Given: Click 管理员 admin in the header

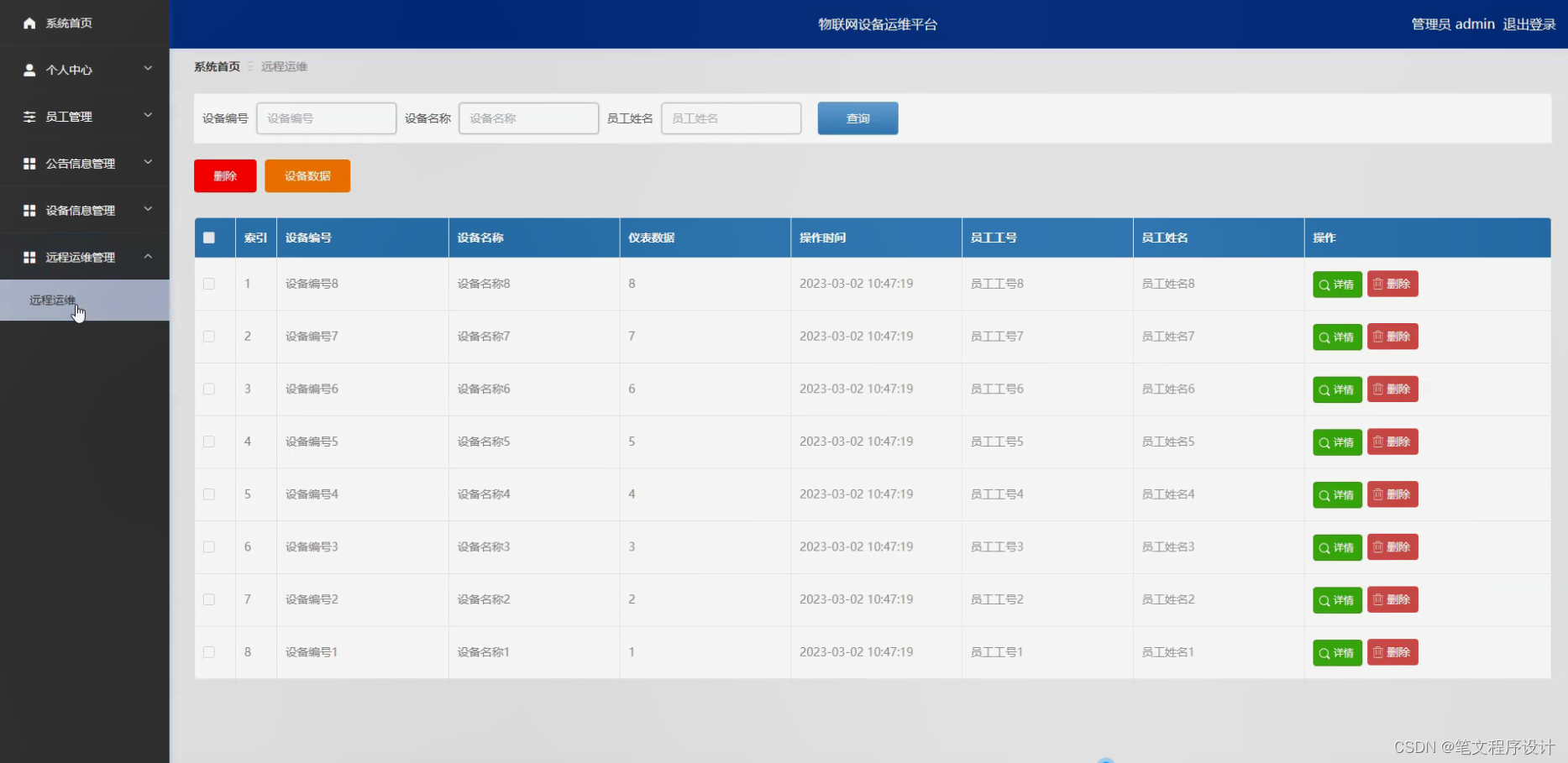Looking at the screenshot, I should [x=1453, y=24].
